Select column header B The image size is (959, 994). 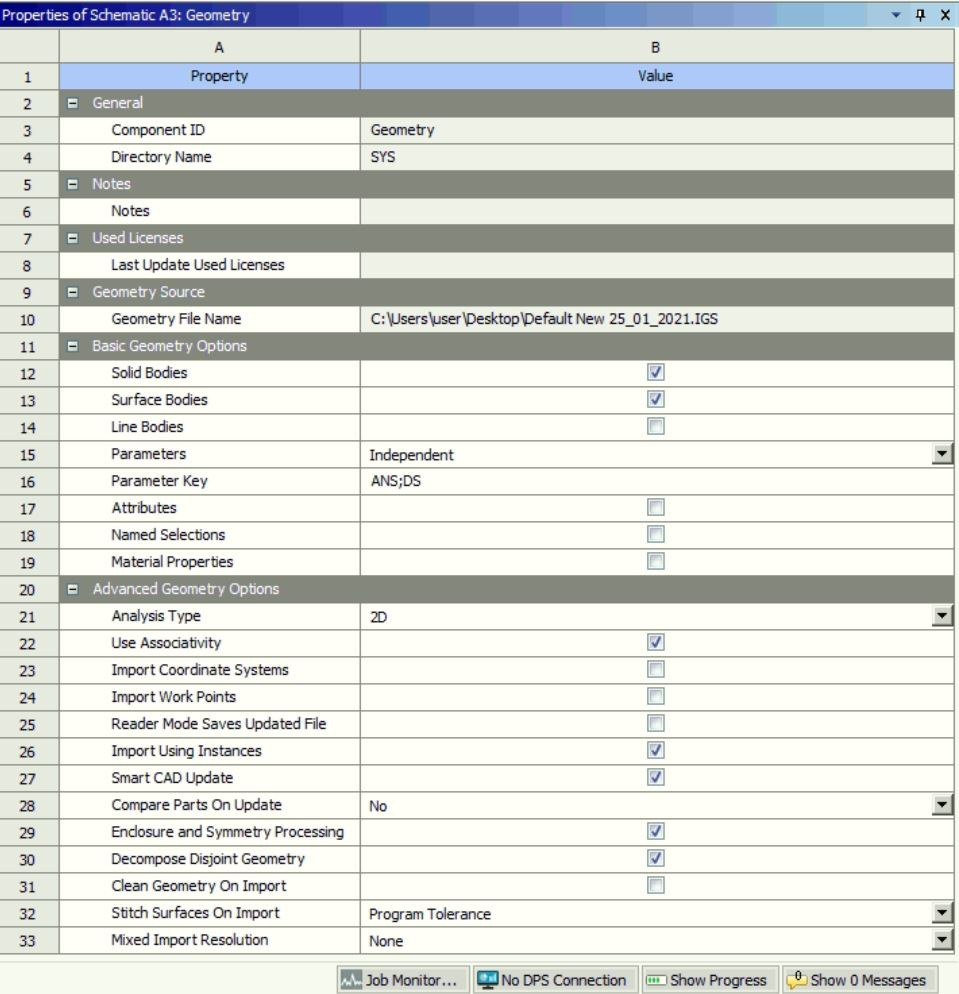point(657,47)
